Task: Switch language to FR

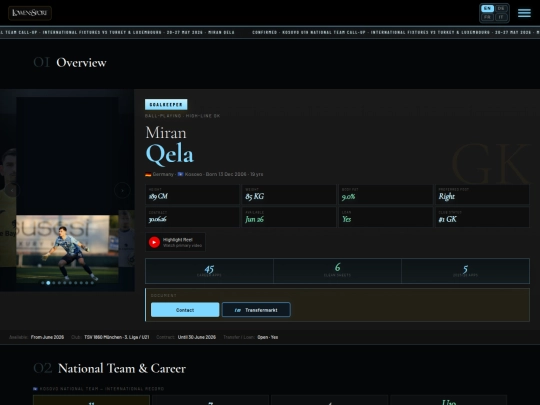Action: [487, 17]
